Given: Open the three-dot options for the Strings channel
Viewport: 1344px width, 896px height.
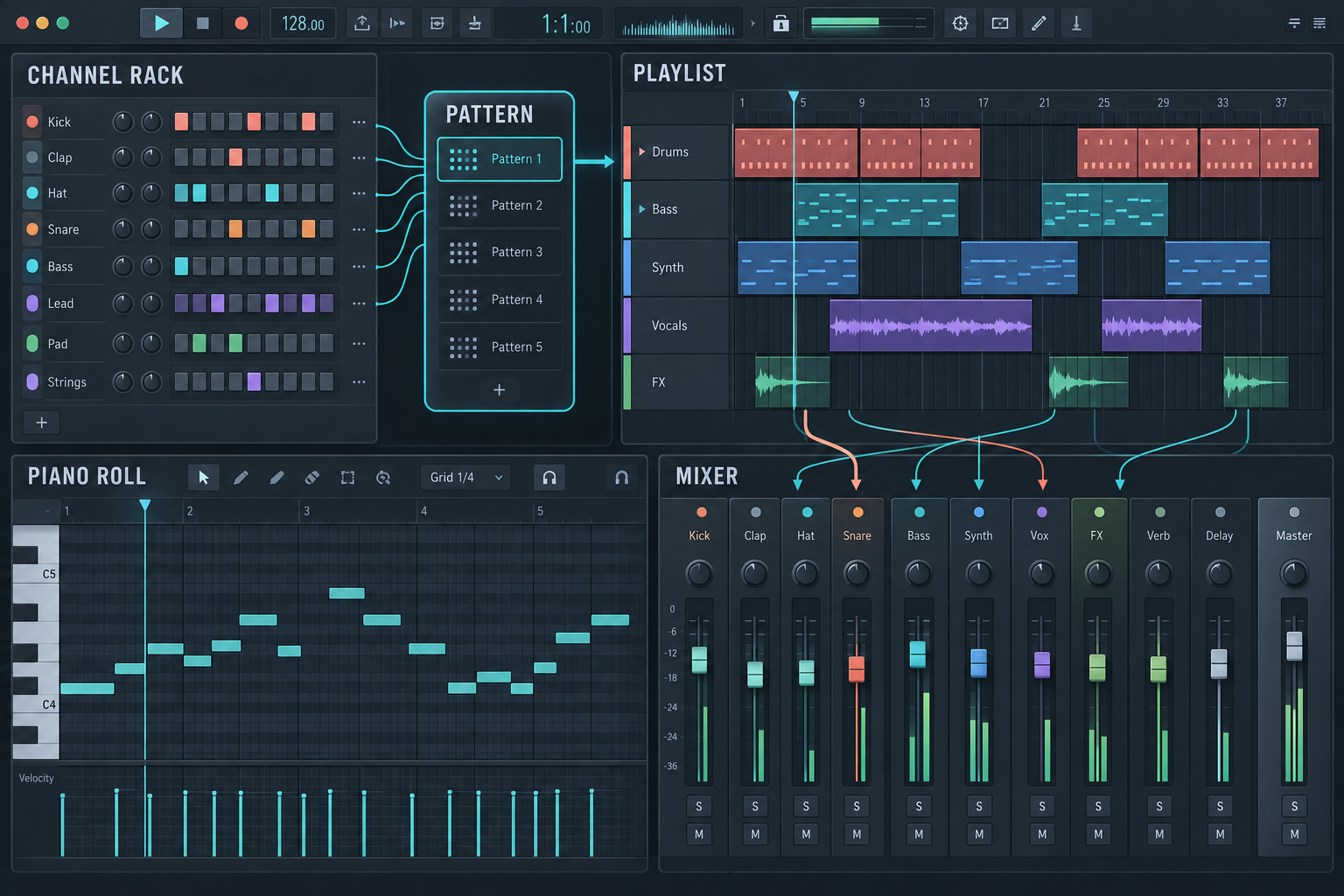Looking at the screenshot, I should pyautogui.click(x=359, y=382).
